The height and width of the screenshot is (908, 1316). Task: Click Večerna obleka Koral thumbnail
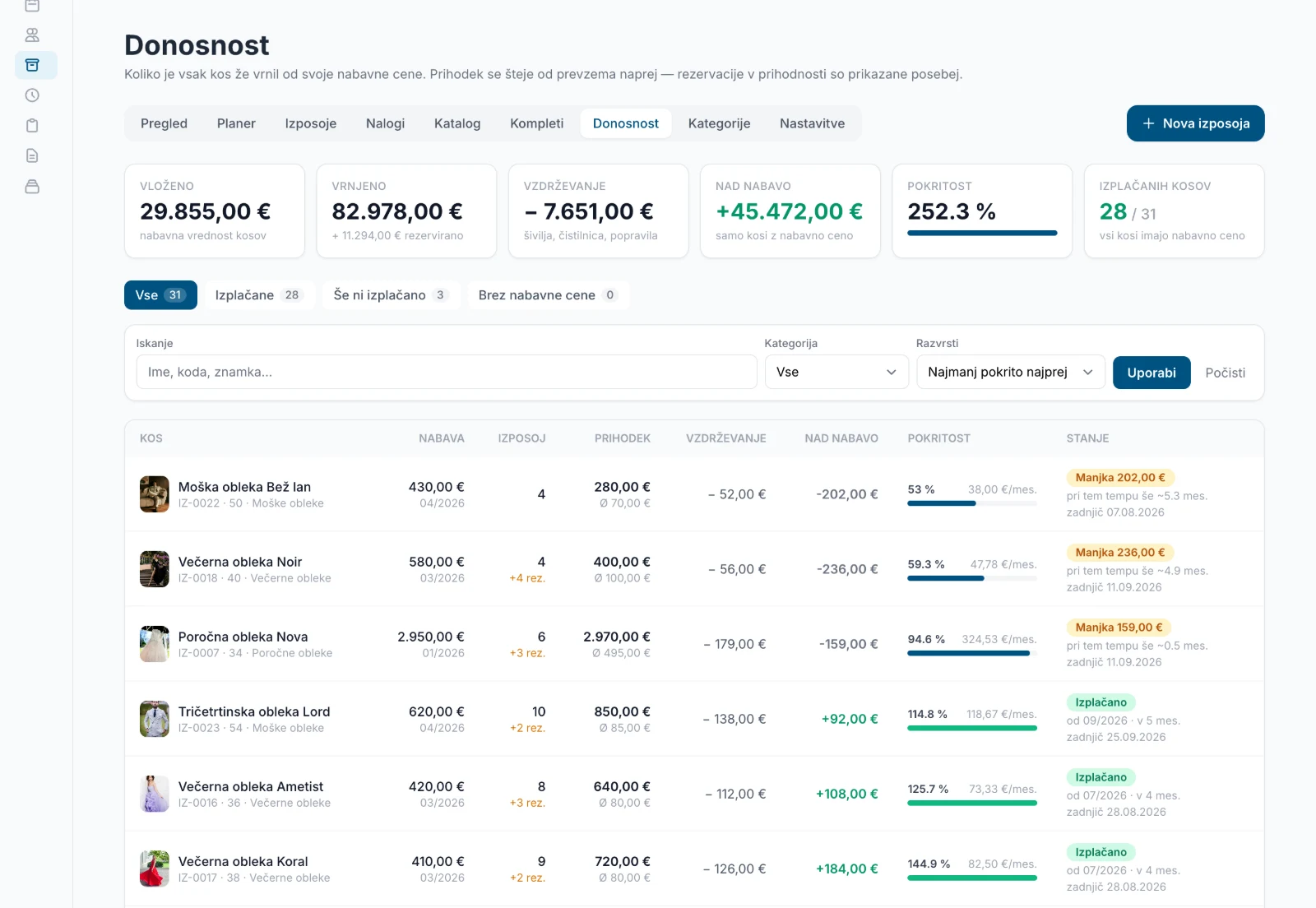click(x=155, y=869)
